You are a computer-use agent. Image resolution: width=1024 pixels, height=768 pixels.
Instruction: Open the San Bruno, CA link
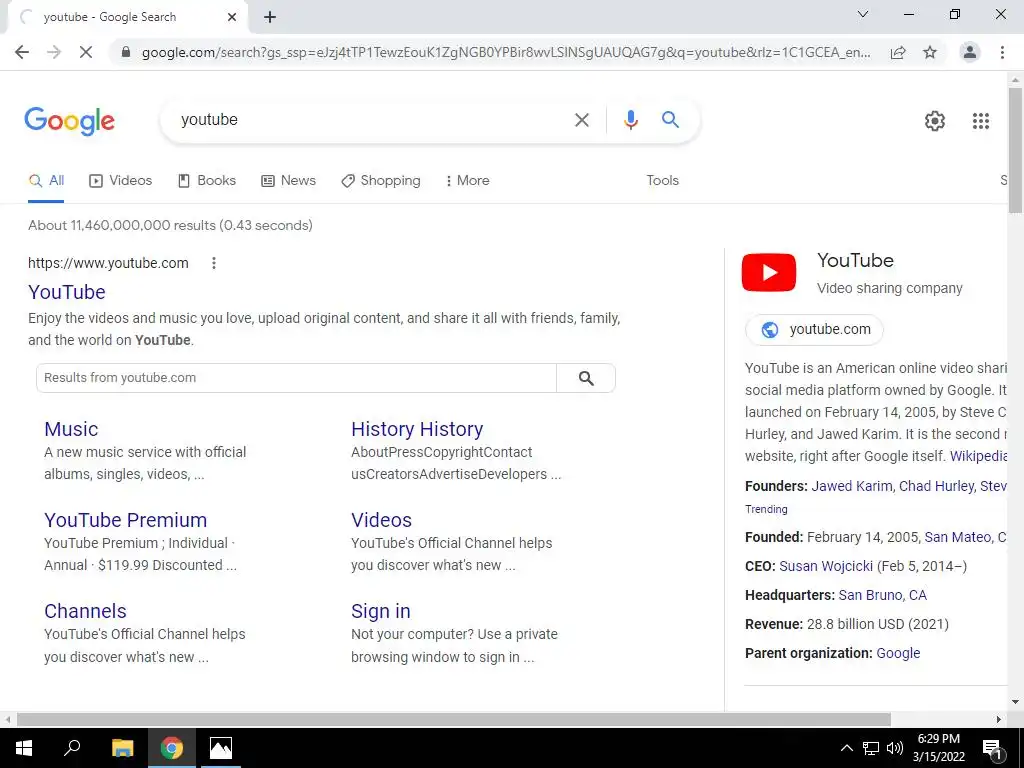point(882,596)
